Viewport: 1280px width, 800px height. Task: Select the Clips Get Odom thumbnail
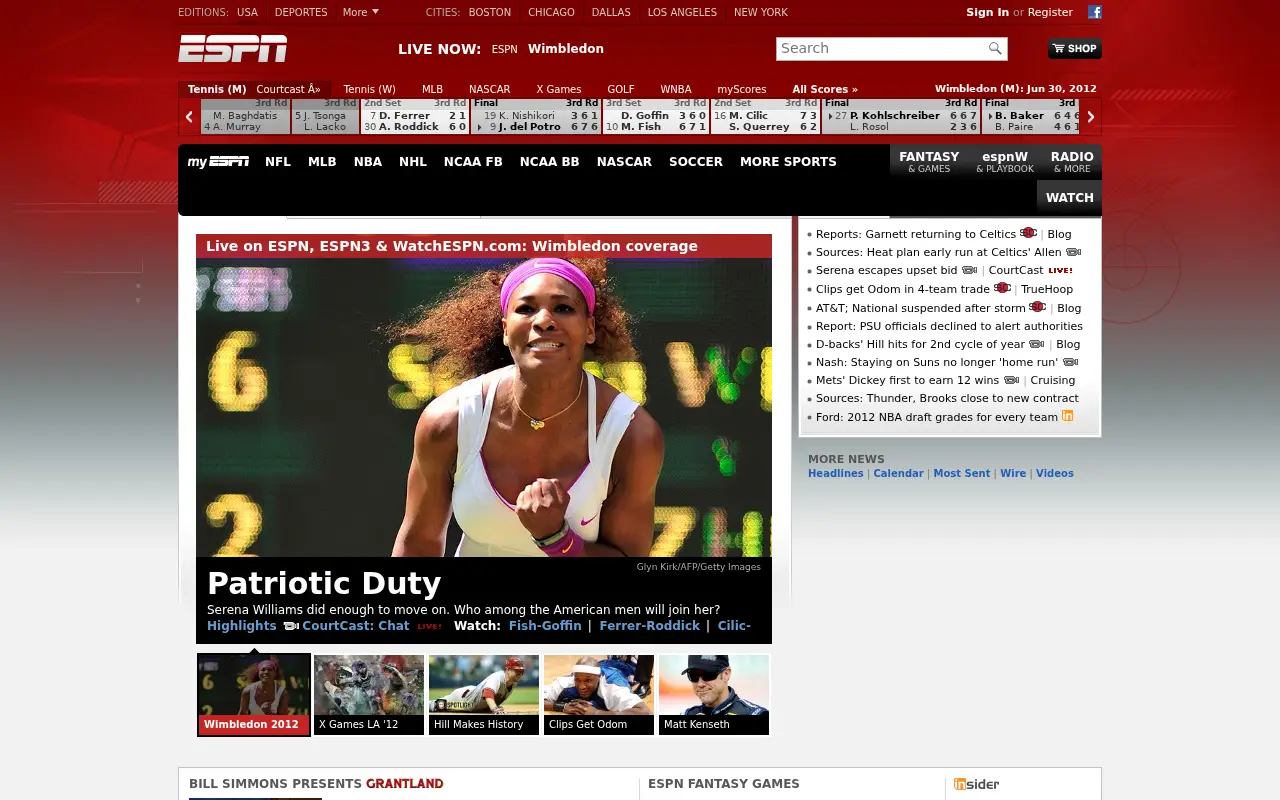(599, 695)
